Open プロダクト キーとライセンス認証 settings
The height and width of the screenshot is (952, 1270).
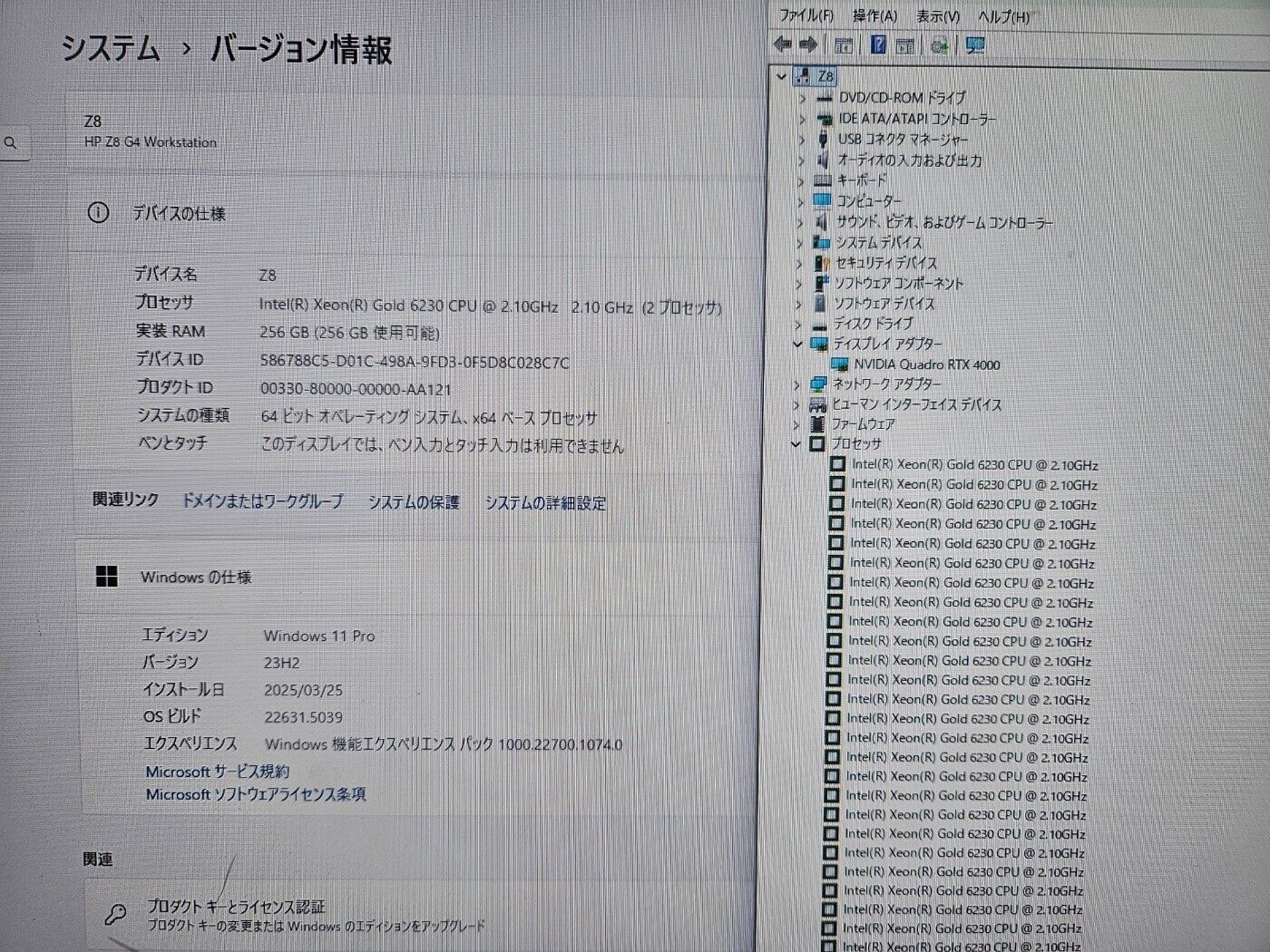[x=236, y=907]
